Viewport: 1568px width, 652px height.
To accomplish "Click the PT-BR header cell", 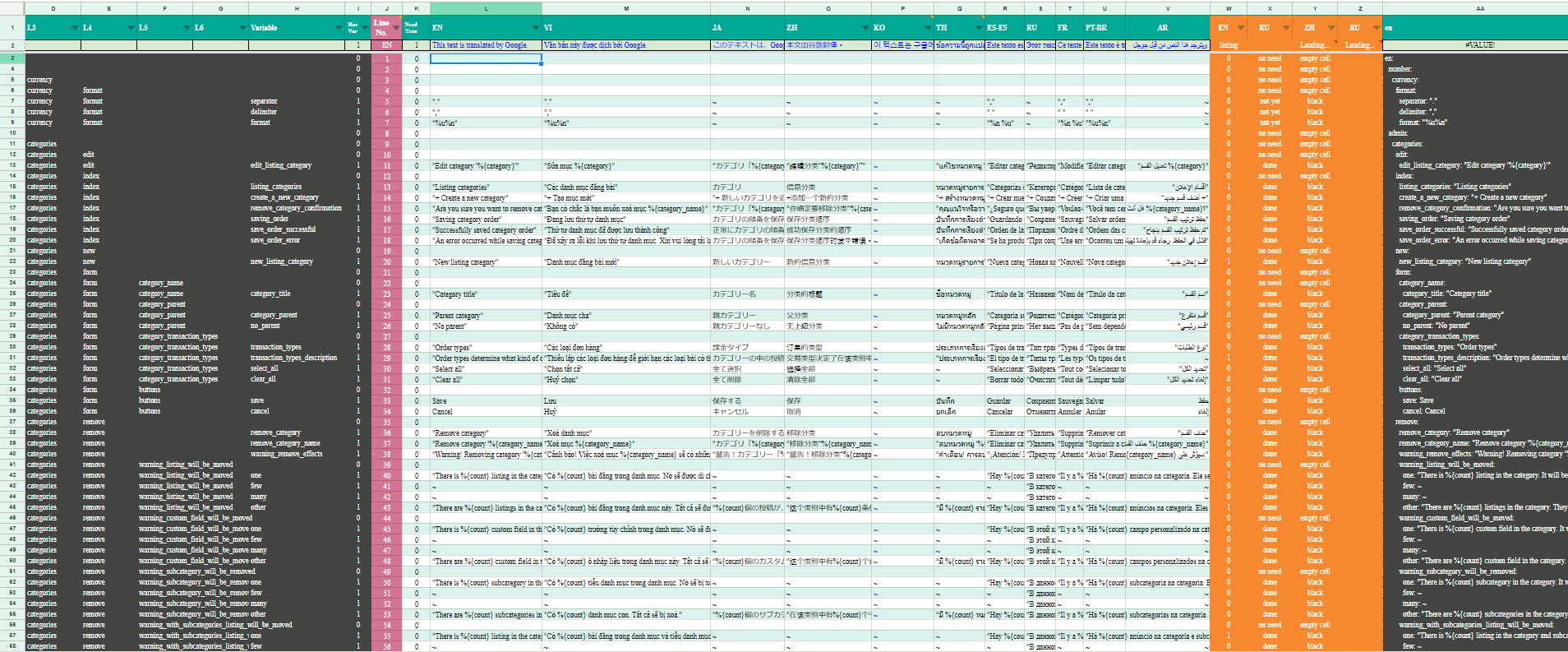I will click(x=1104, y=28).
